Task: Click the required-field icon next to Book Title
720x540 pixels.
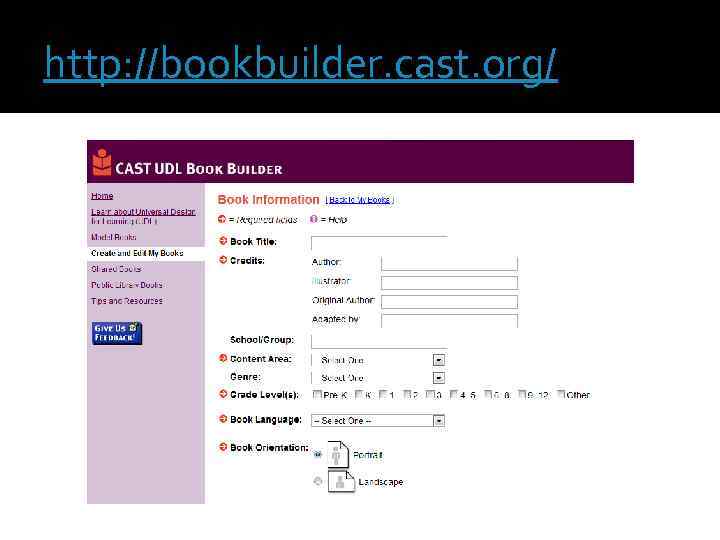Action: pos(223,241)
